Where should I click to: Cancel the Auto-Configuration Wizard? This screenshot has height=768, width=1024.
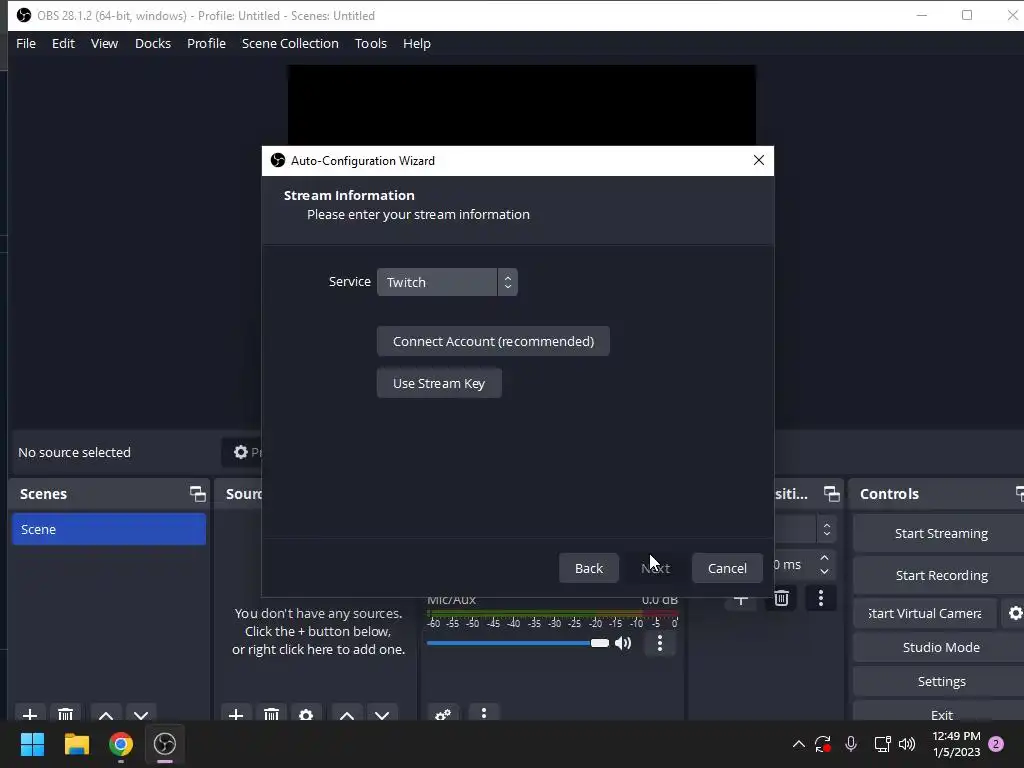[727, 568]
